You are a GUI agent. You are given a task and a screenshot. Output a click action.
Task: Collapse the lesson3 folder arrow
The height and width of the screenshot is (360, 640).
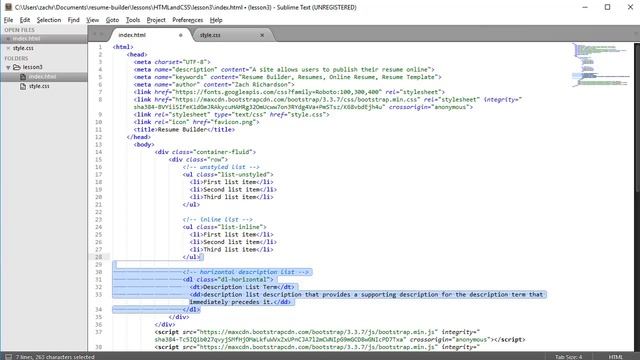pos(8,67)
